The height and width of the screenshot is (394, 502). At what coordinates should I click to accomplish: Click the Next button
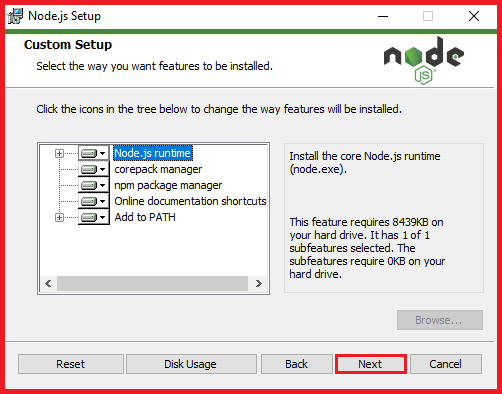tap(371, 364)
